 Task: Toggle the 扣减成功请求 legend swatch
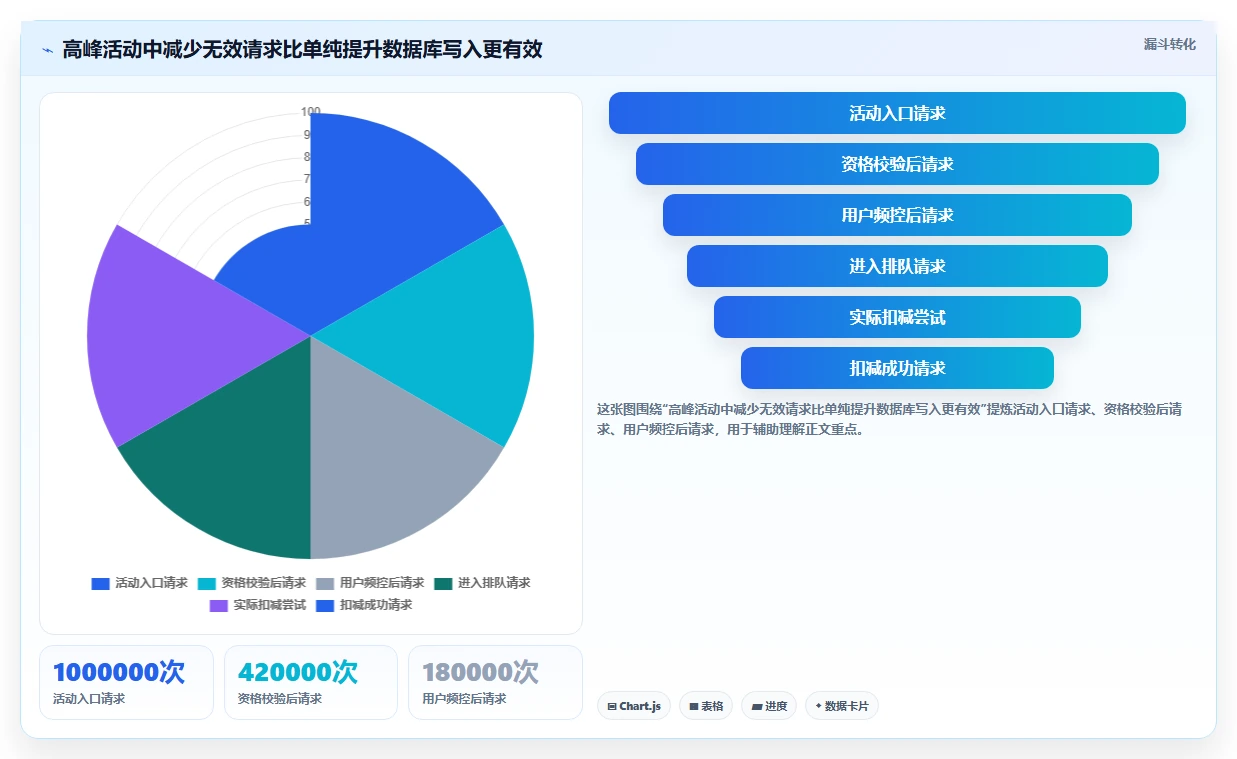[x=325, y=605]
